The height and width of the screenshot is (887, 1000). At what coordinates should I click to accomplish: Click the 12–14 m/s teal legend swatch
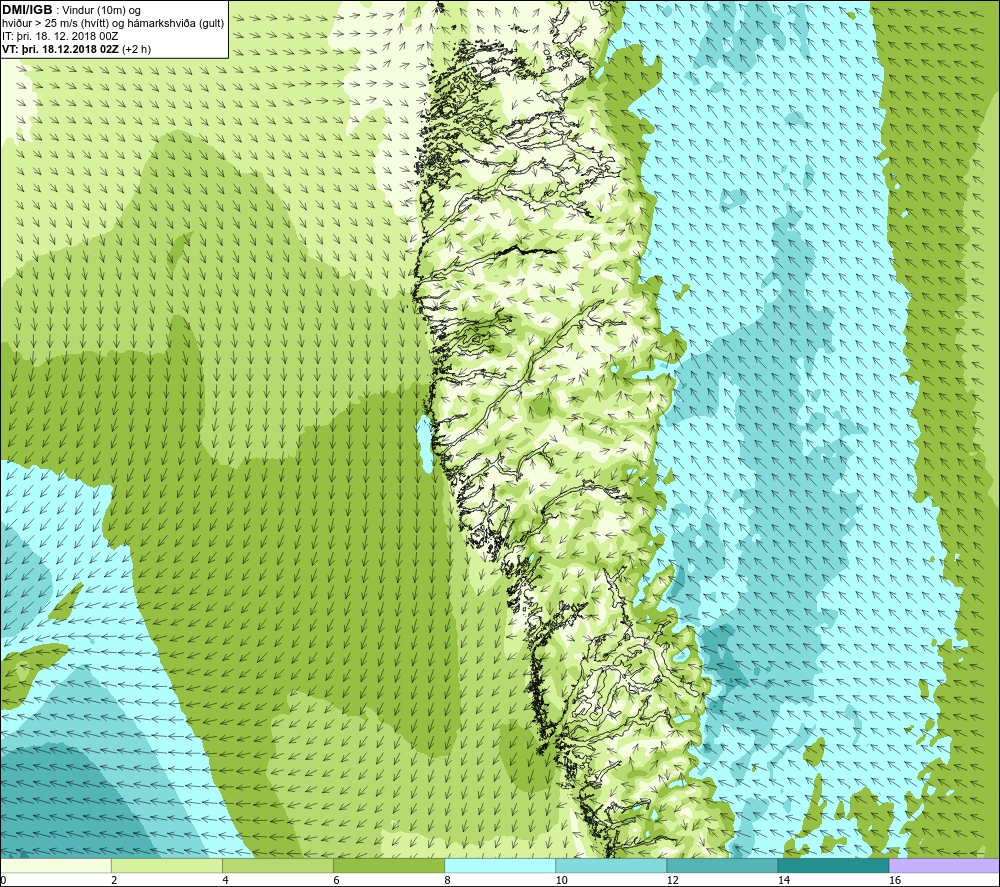(x=721, y=866)
